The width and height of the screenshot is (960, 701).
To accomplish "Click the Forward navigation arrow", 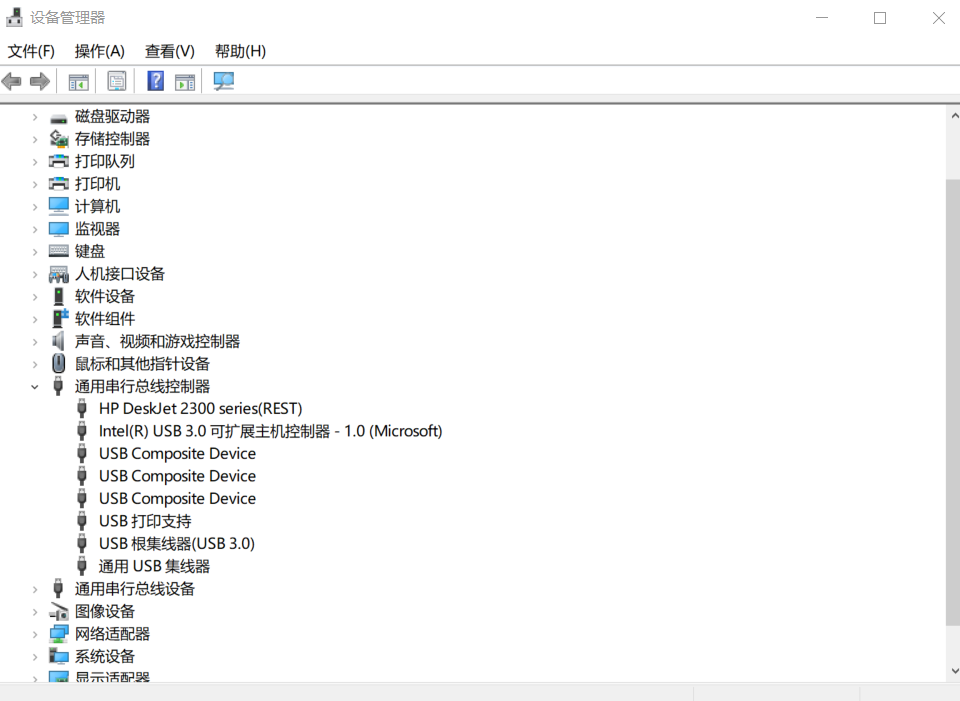I will point(39,80).
